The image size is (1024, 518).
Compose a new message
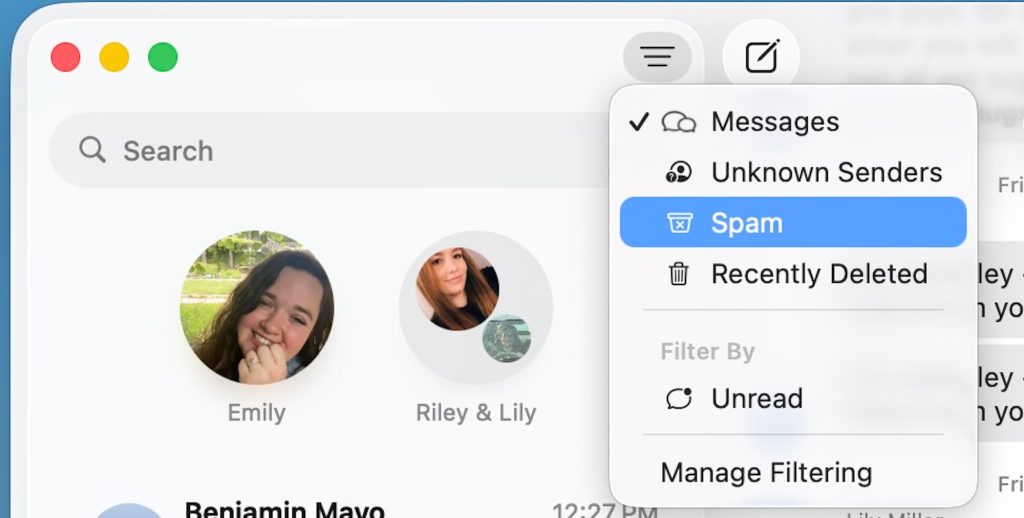(x=761, y=57)
